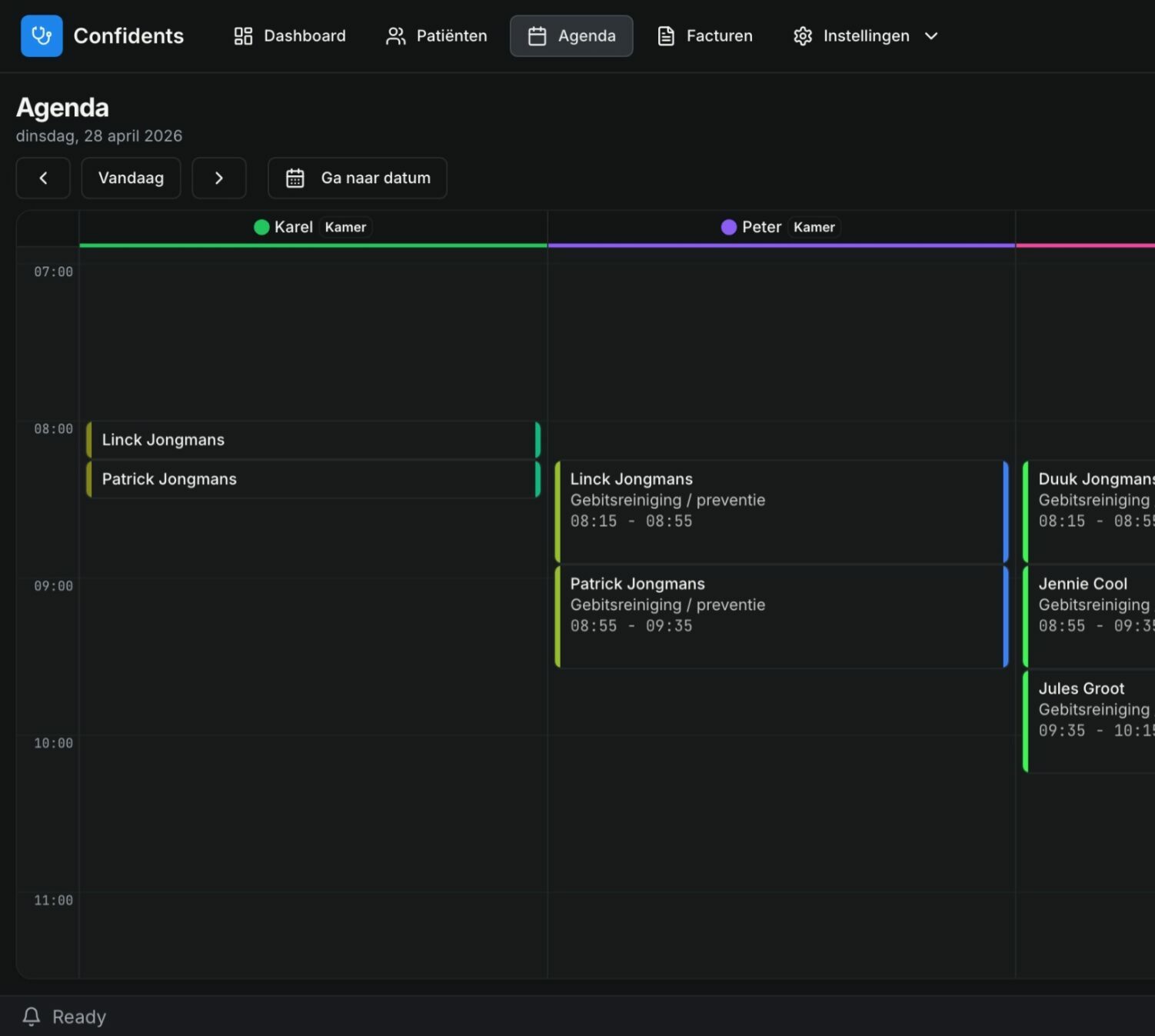Click Karel's green color dot

[x=261, y=227]
